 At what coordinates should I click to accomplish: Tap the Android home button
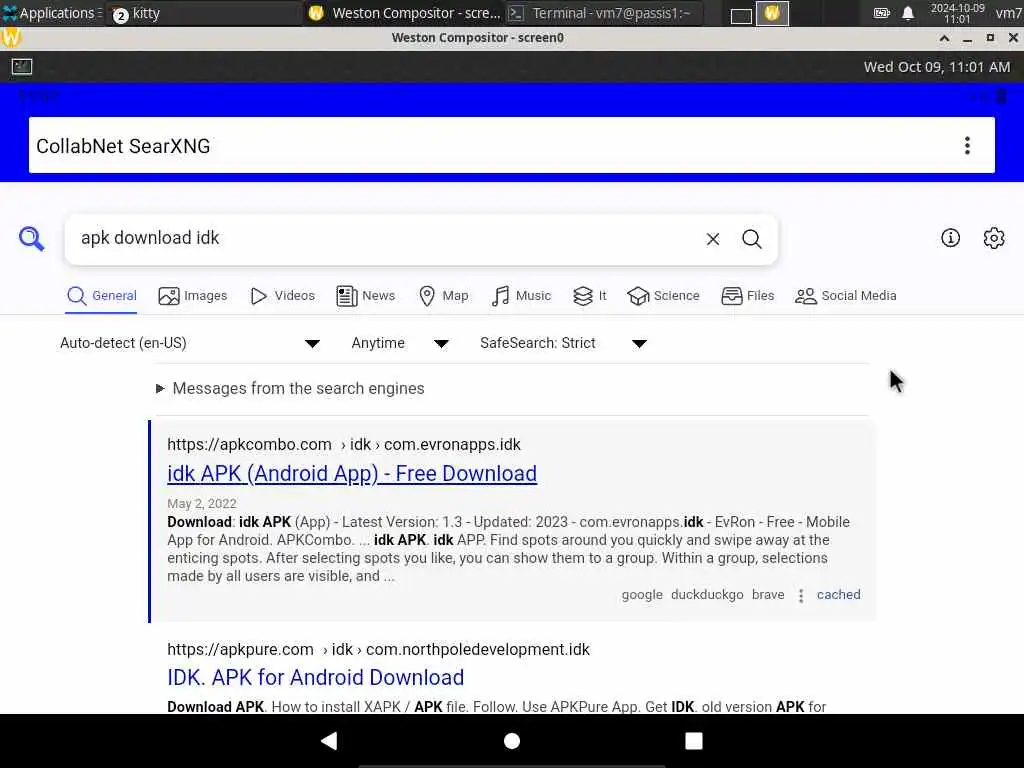pyautogui.click(x=512, y=741)
